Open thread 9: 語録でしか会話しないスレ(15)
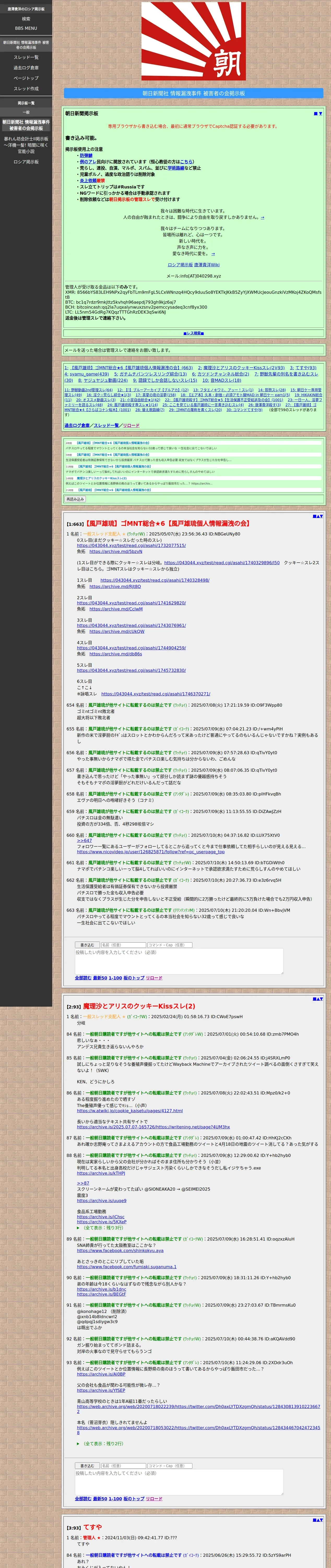 tap(165, 381)
